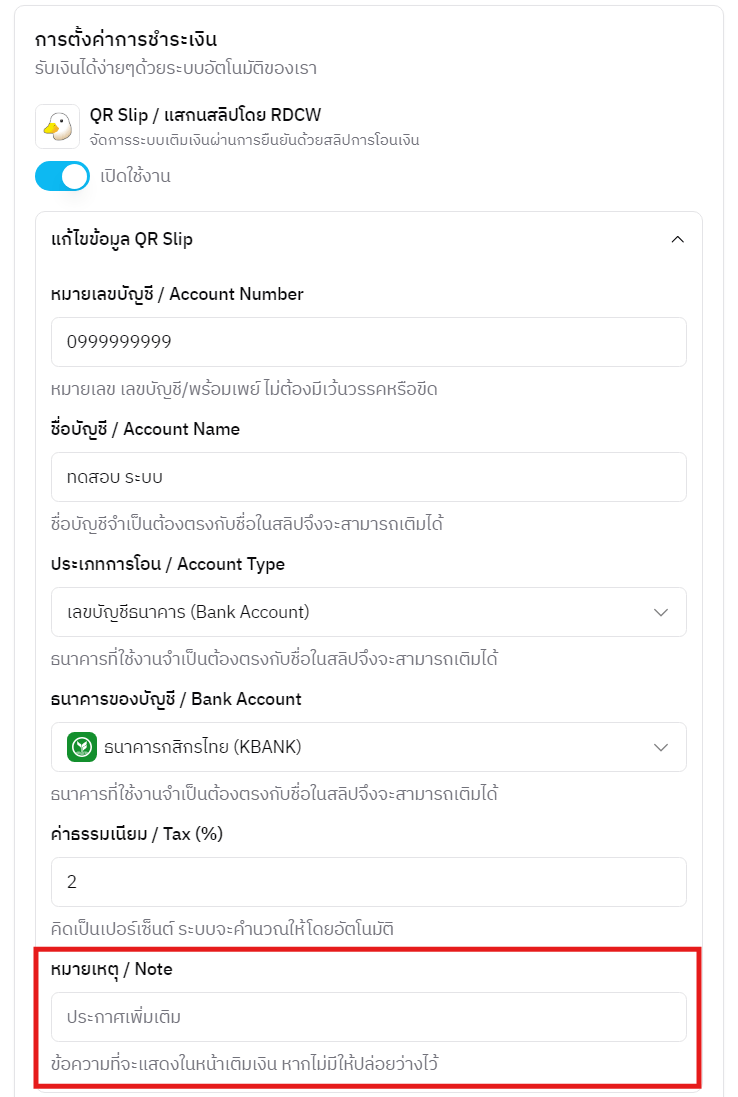Click the เปิดใช้งาน label text
Image resolution: width=738 pixels, height=1097 pixels.
click(135, 176)
